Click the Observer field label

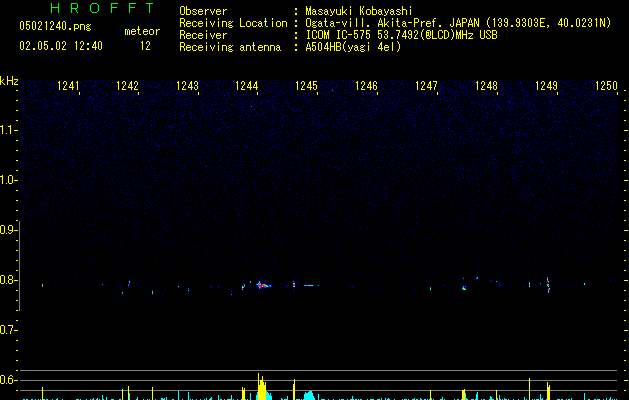point(203,11)
